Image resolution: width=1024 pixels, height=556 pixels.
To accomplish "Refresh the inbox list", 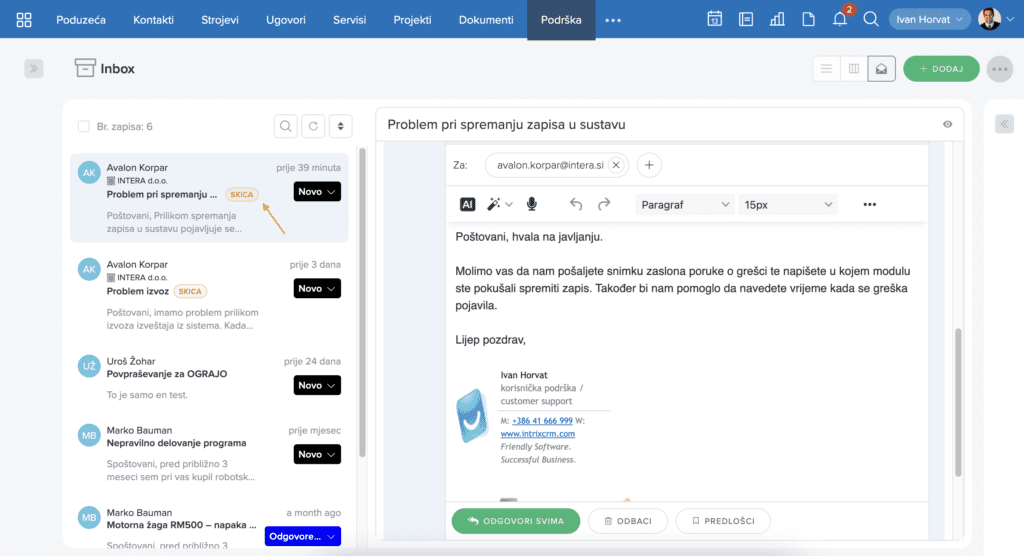I will (313, 126).
